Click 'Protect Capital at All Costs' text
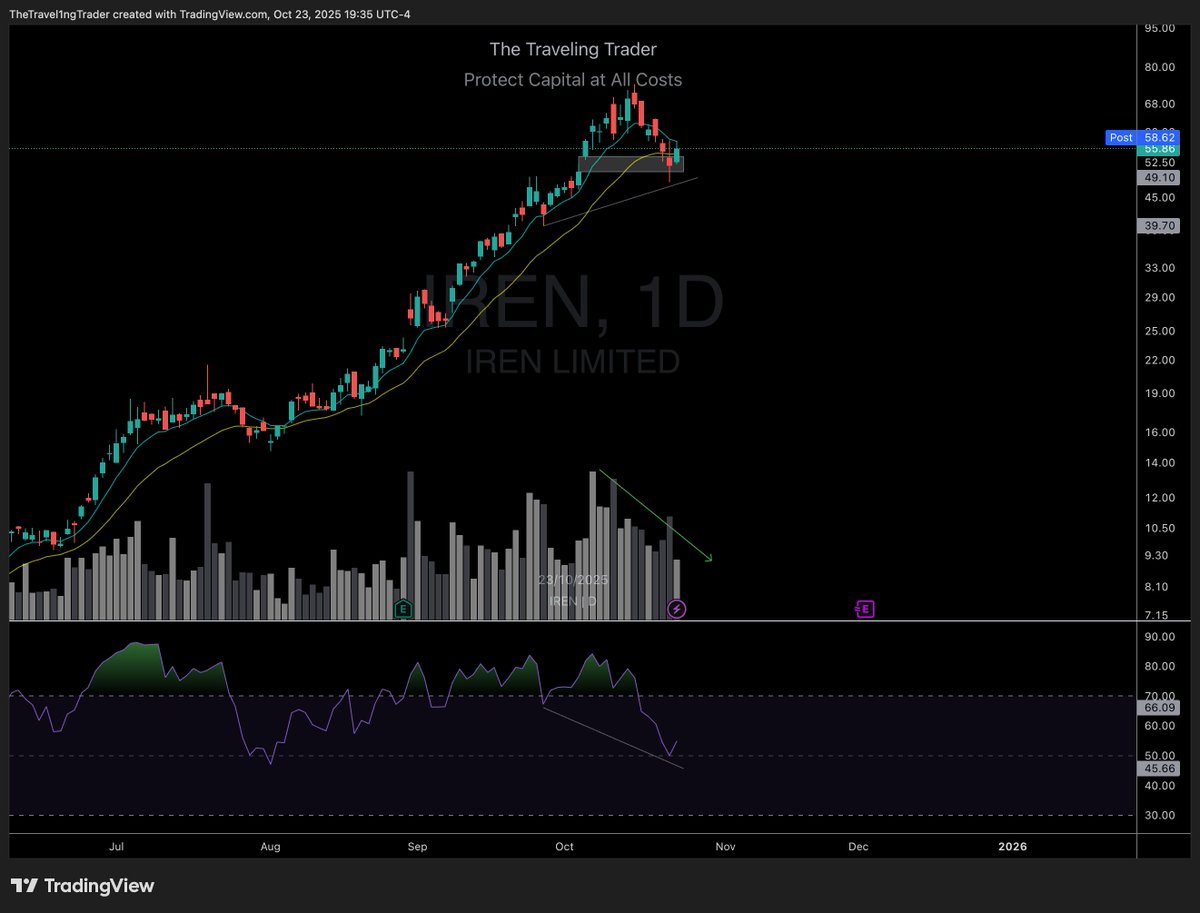Viewport: 1200px width, 913px height. [x=573, y=79]
